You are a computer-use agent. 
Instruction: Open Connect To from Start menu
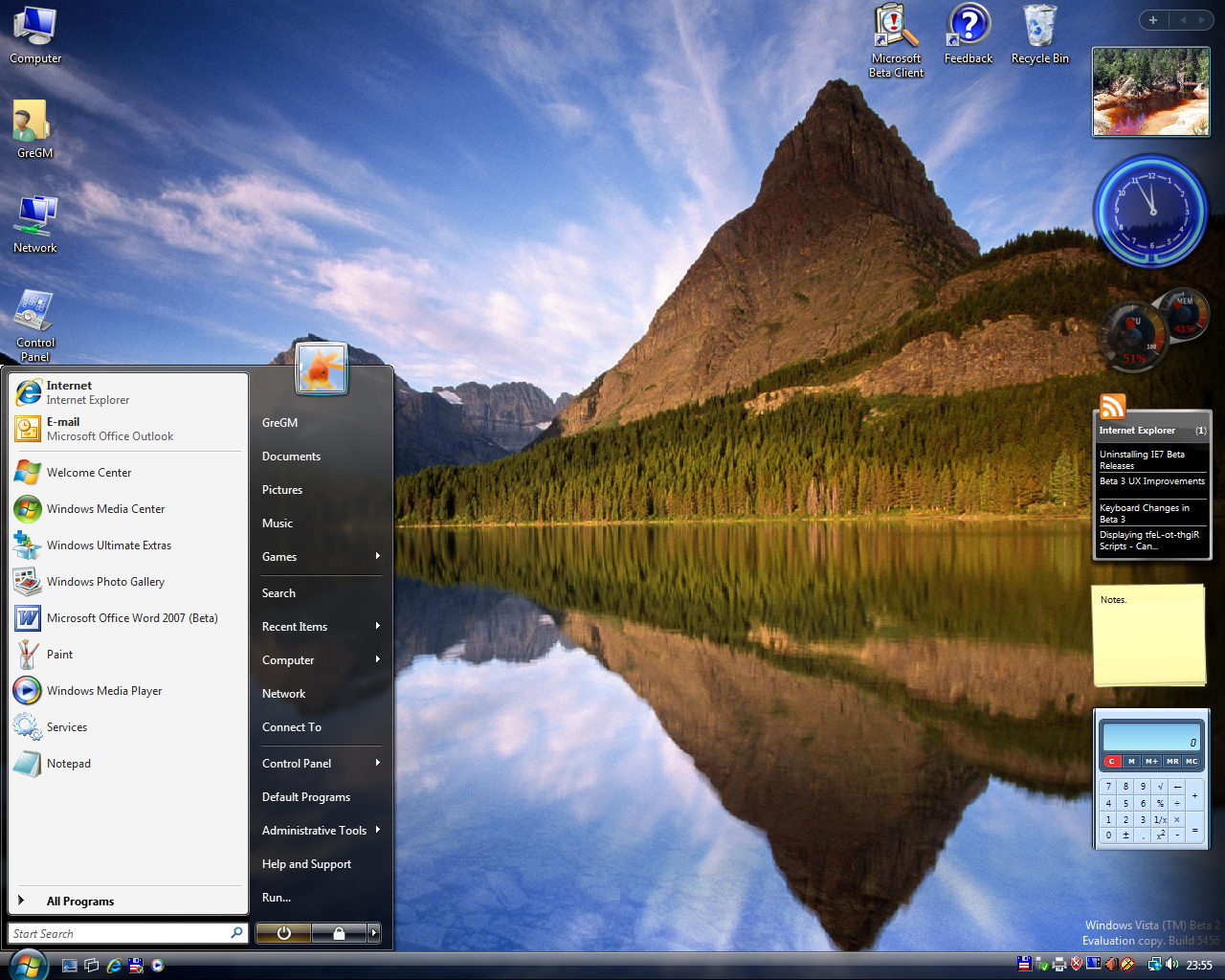[292, 727]
